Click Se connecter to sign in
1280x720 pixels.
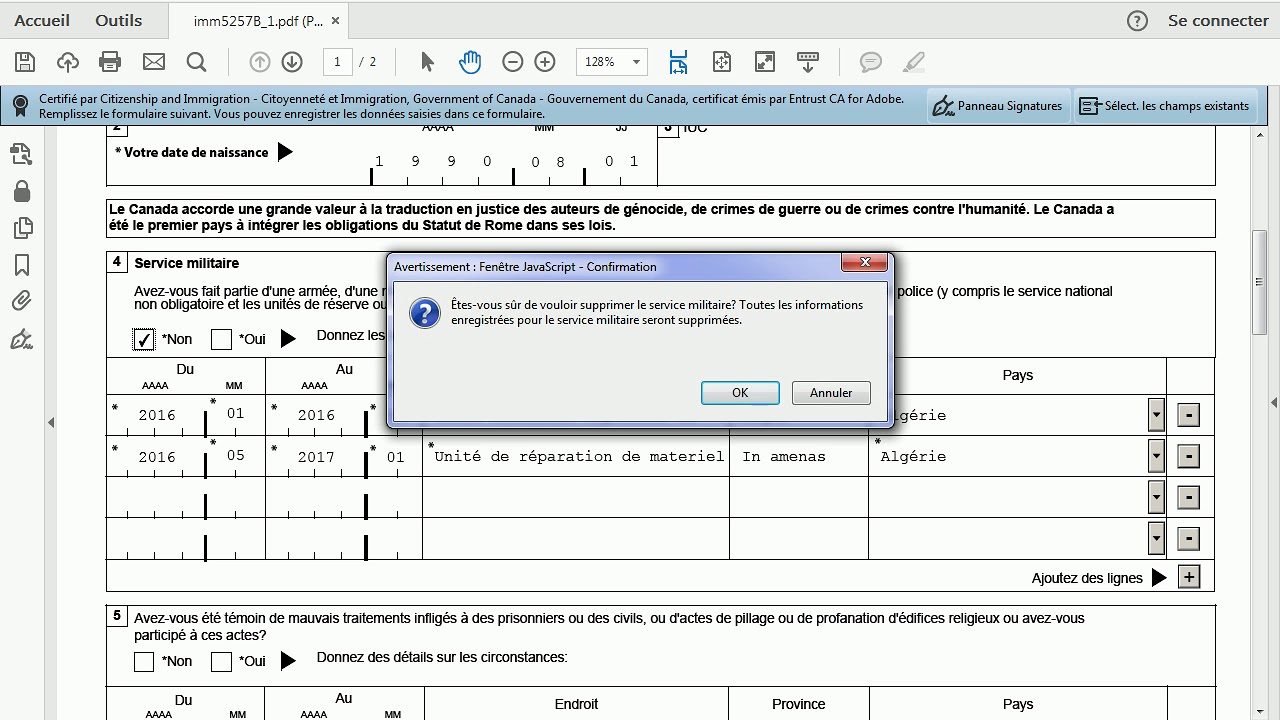coord(1218,20)
